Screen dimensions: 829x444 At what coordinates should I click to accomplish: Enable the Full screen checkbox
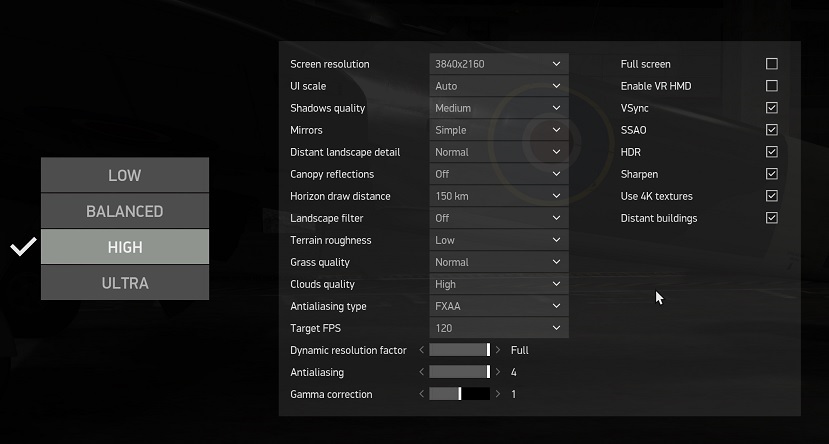point(771,64)
